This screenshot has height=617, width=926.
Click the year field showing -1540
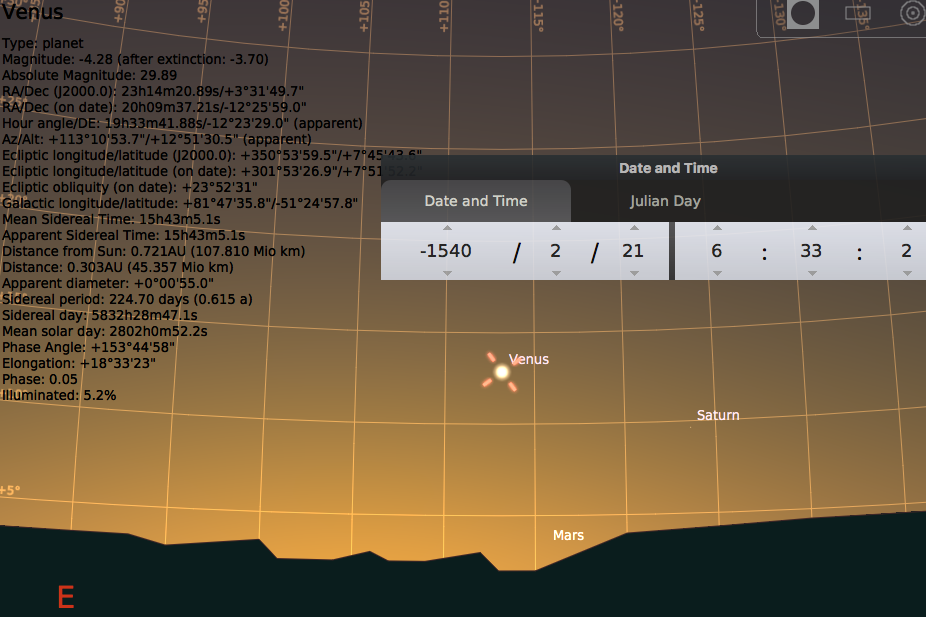446,251
